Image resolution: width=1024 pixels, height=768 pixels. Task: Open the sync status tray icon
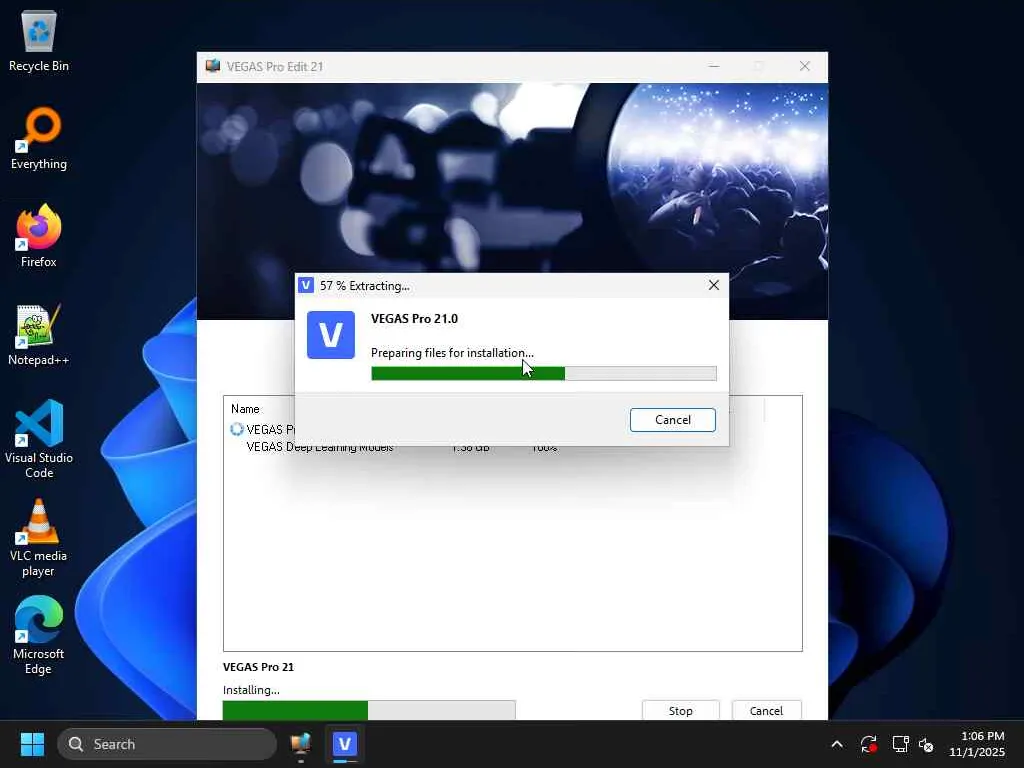pyautogui.click(x=869, y=744)
